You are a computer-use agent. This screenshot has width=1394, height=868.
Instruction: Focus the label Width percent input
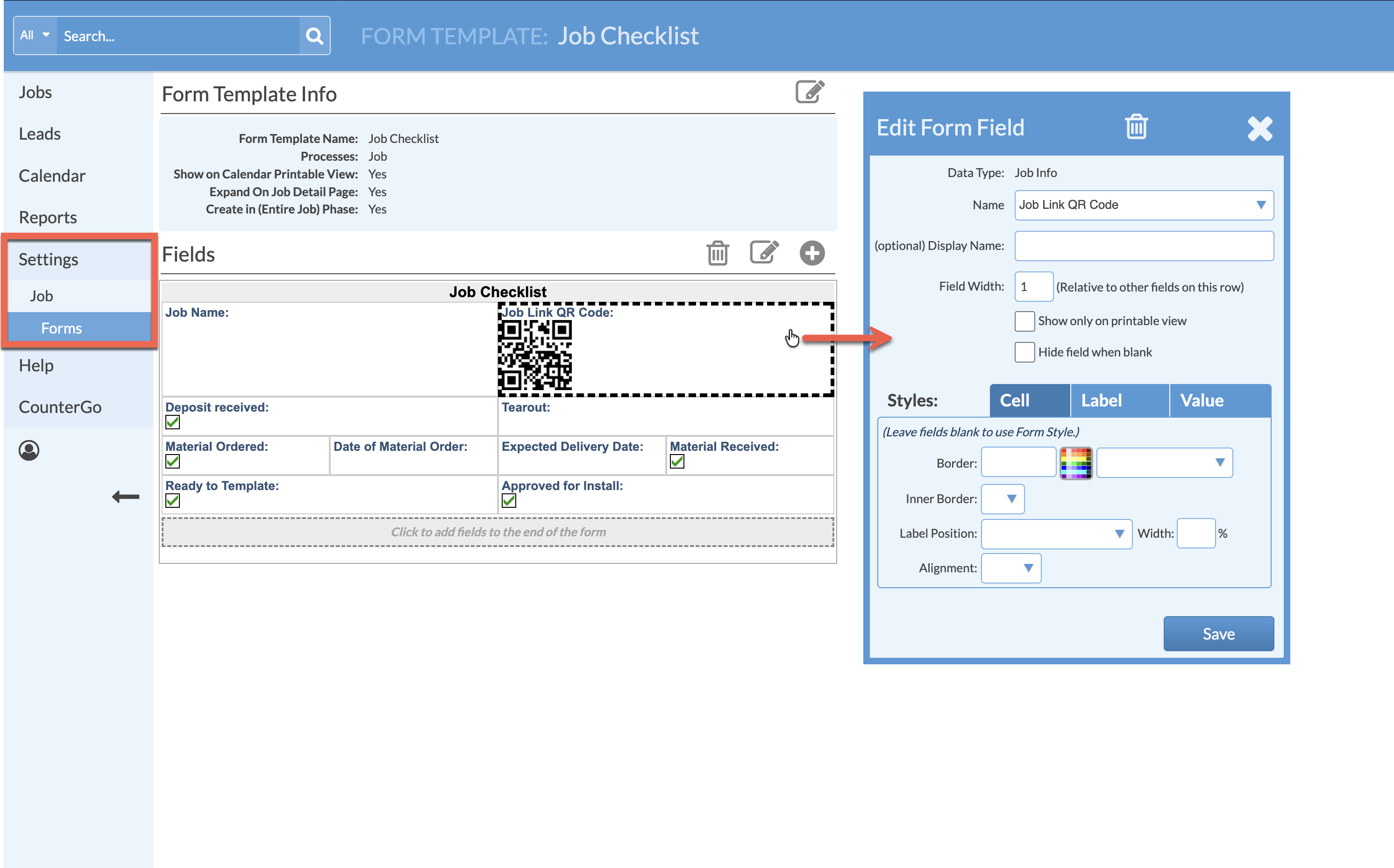(1196, 534)
